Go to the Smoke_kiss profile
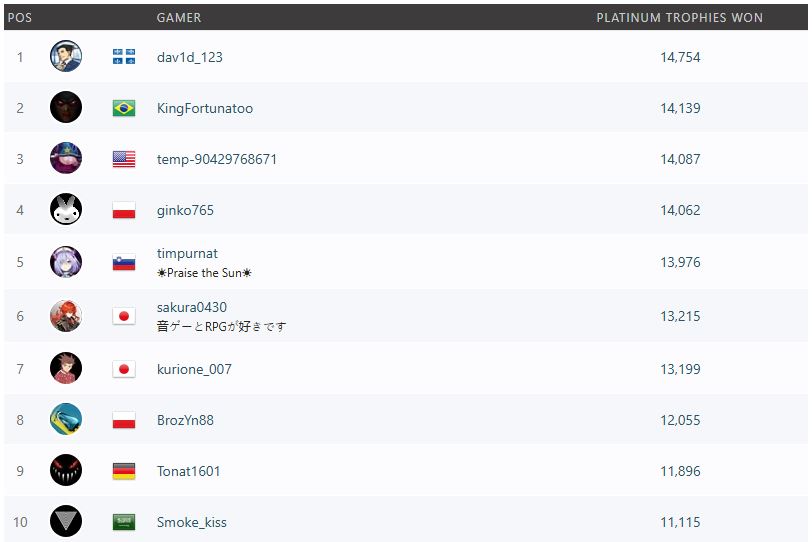This screenshot has height=542, width=812. tap(192, 522)
